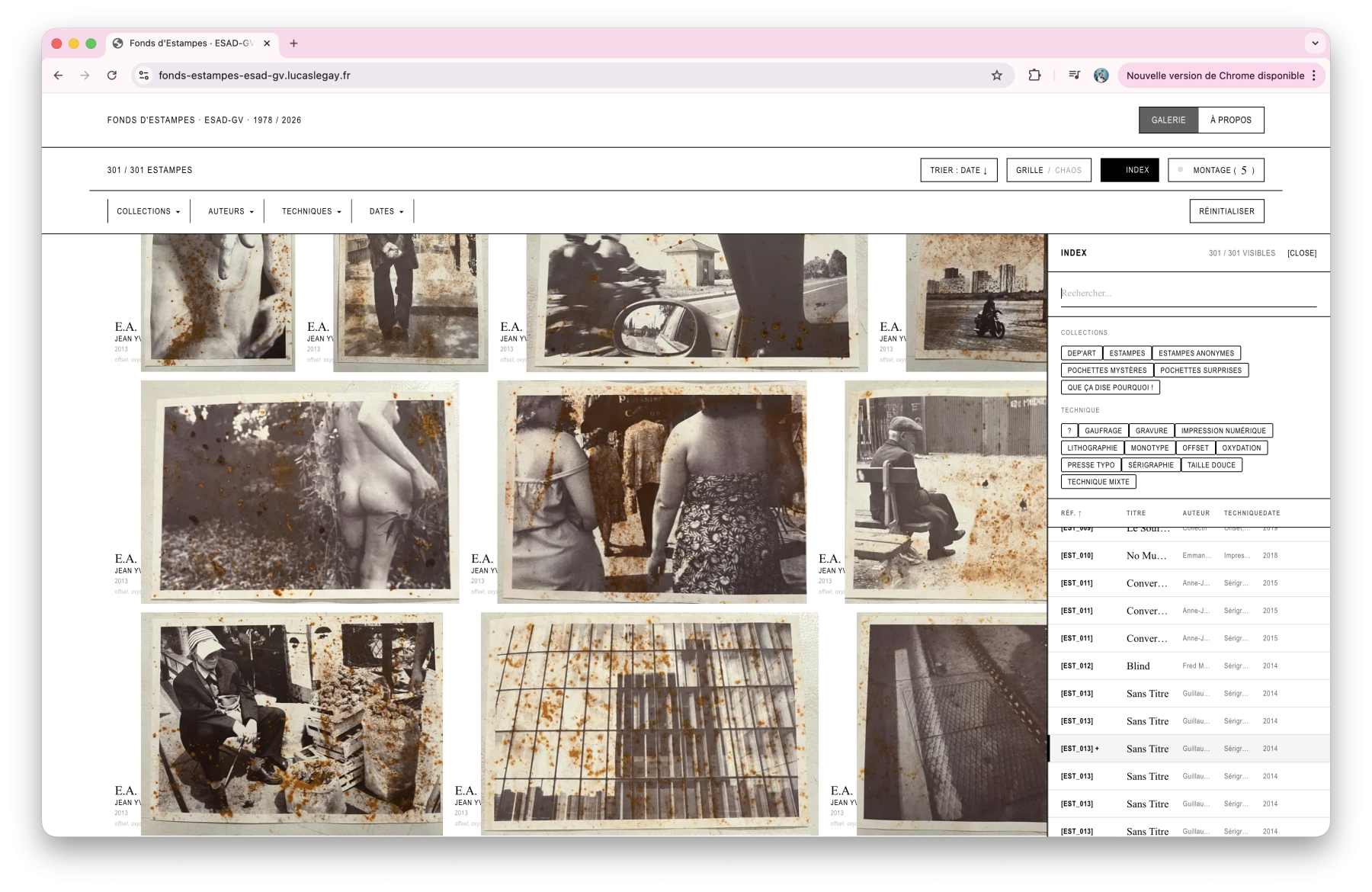Expand the tab search dropdown
The height and width of the screenshot is (892, 1372).
click(x=1315, y=43)
